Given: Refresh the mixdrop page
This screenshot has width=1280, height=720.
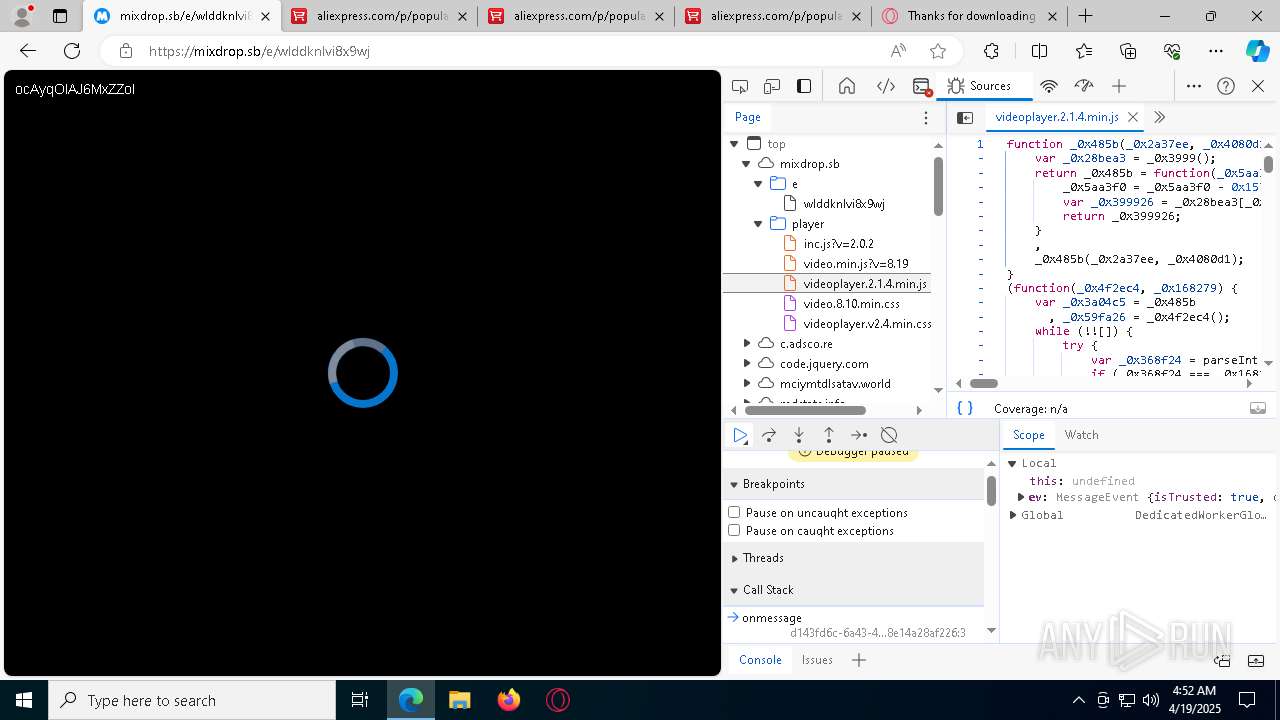Looking at the screenshot, I should point(72,51).
